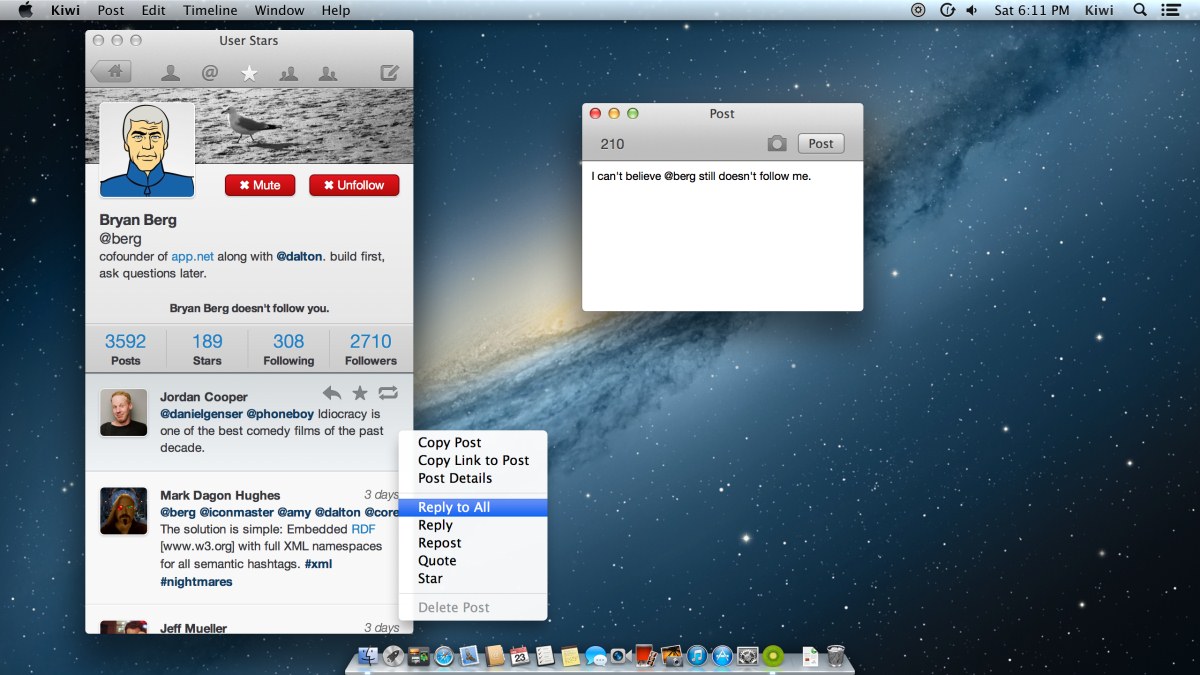The image size is (1200, 675).
Task: Click the @phoneboy mention link
Action: coord(280,414)
